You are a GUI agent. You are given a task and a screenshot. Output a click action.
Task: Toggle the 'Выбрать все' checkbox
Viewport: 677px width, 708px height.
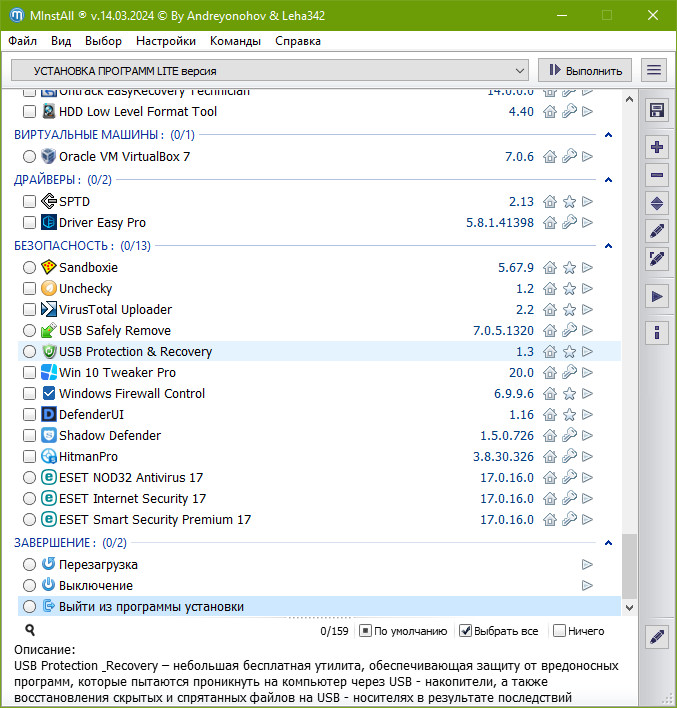point(465,631)
